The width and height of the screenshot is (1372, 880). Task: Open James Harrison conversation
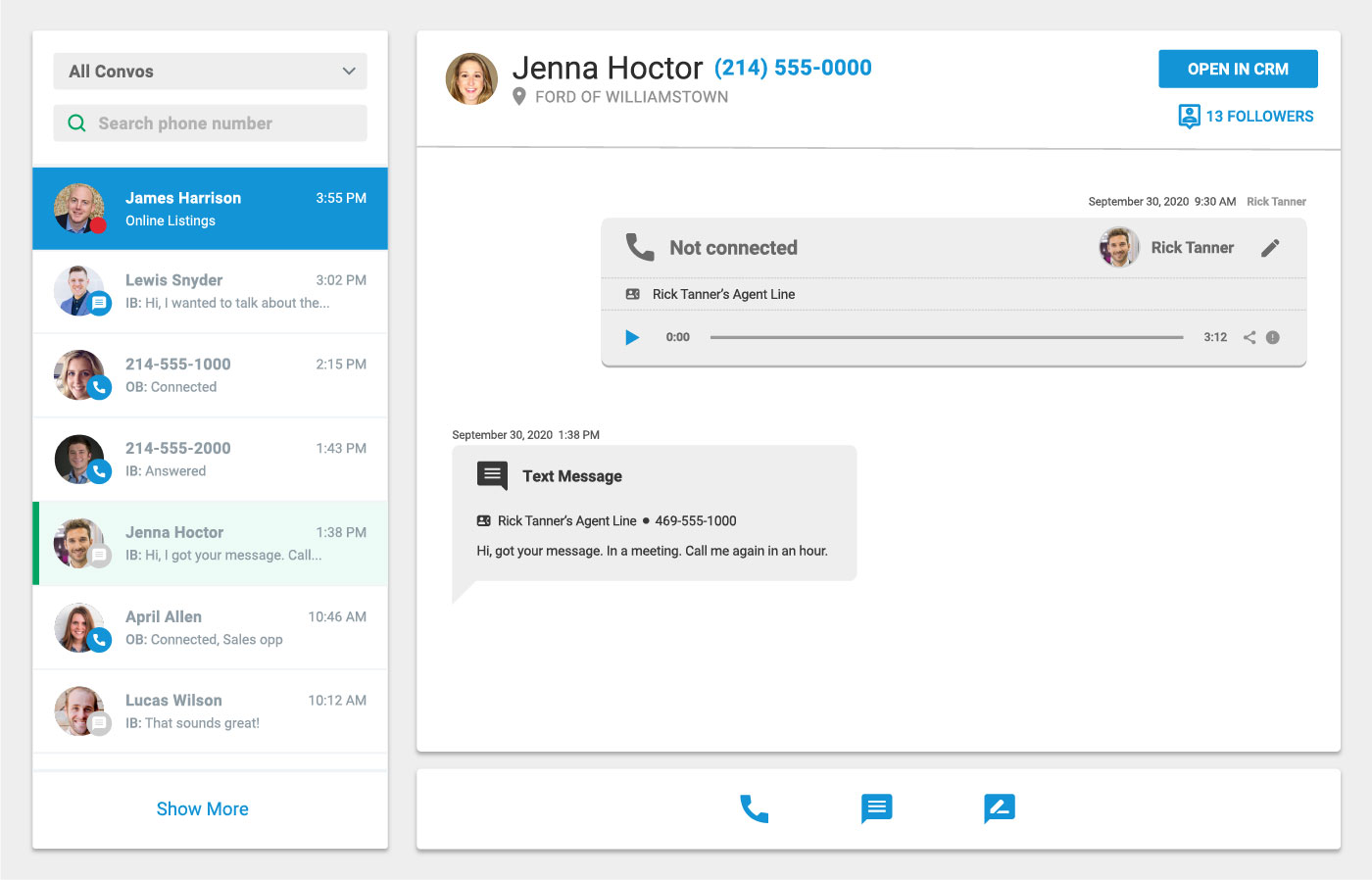click(x=210, y=209)
